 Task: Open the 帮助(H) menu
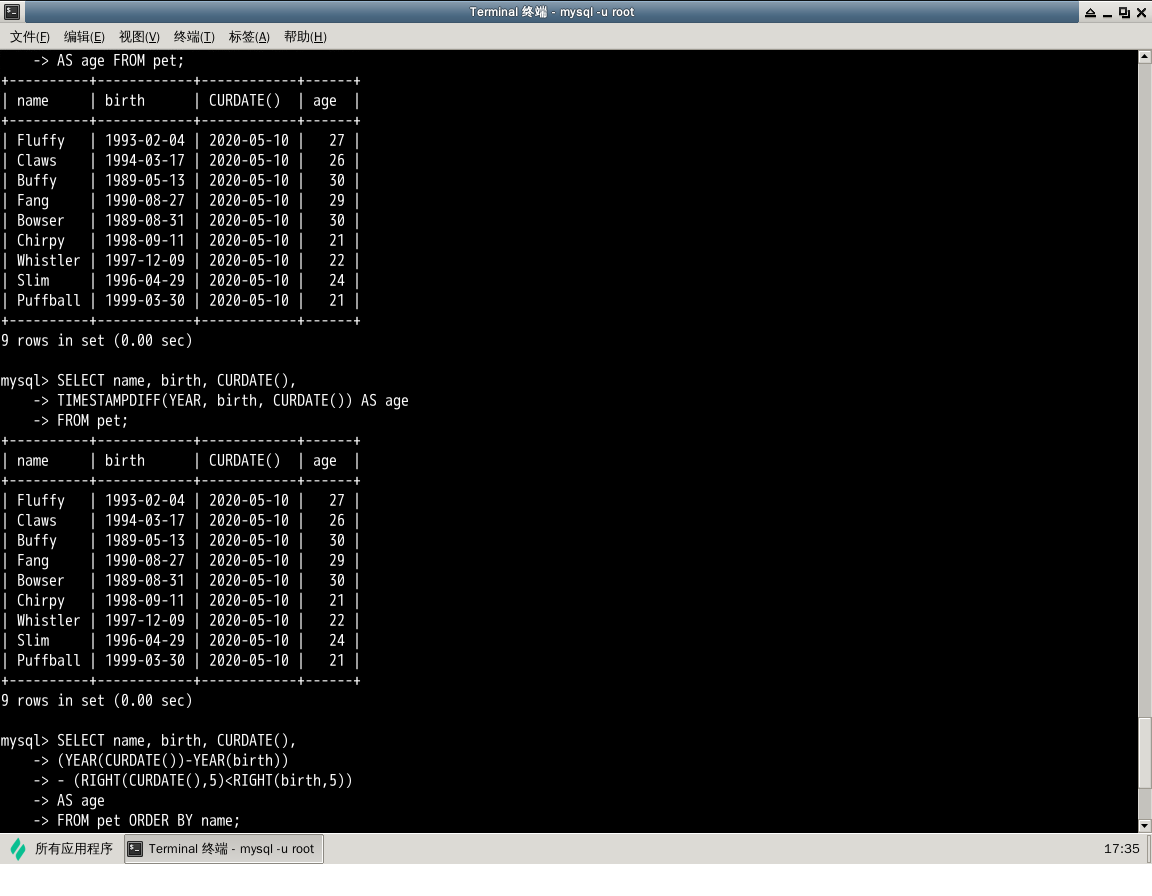point(305,37)
